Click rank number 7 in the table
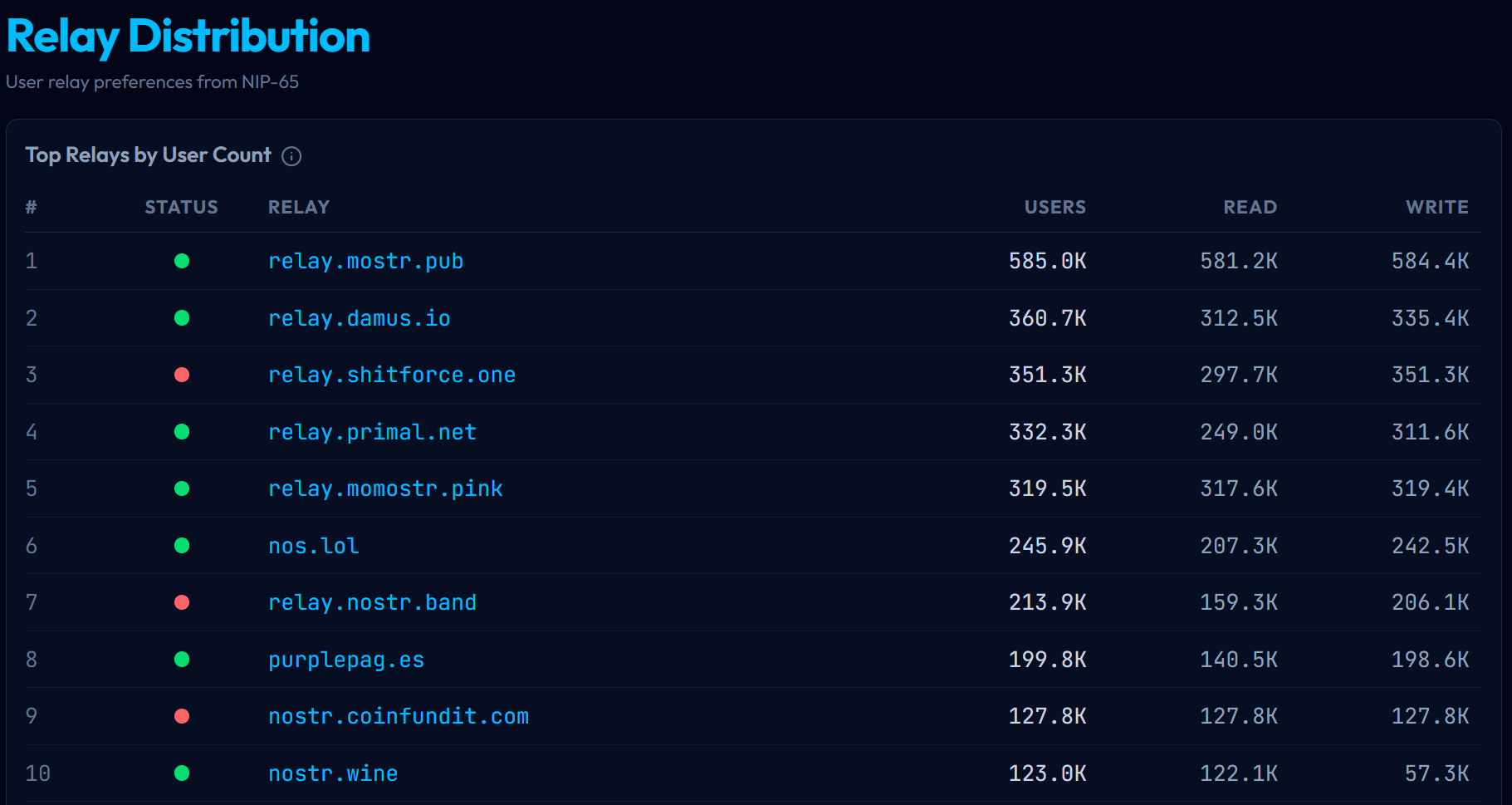 (x=31, y=602)
